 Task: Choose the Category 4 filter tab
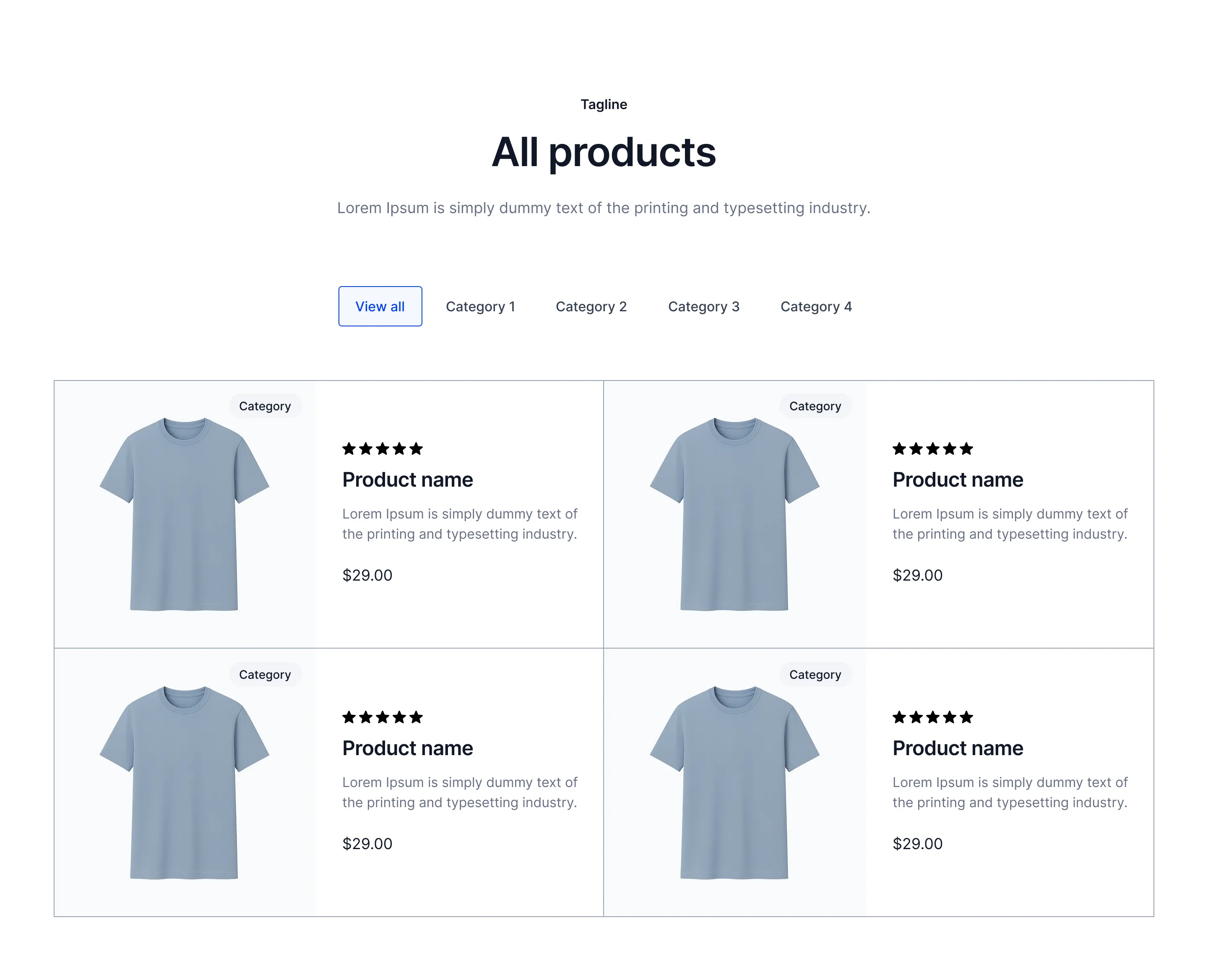pos(816,307)
